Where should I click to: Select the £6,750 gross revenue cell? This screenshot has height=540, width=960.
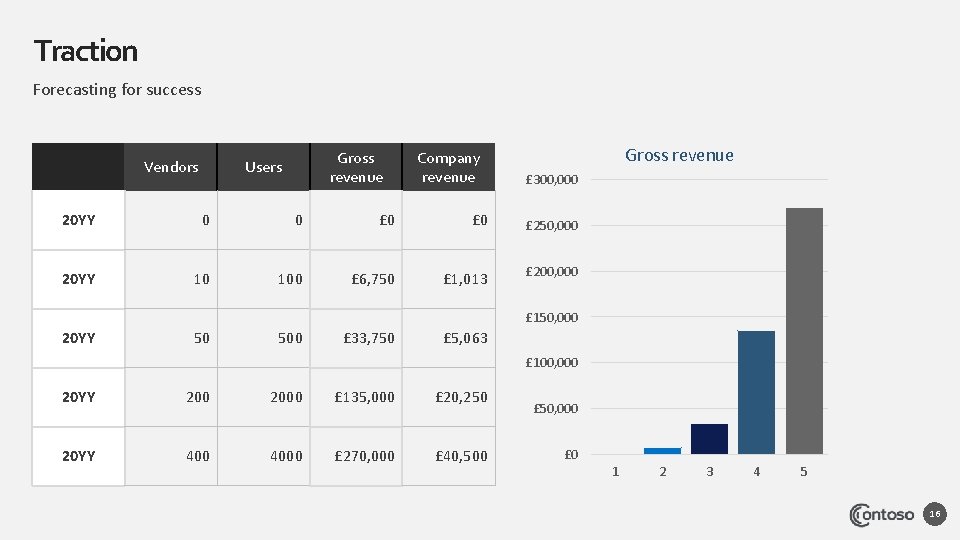369,279
